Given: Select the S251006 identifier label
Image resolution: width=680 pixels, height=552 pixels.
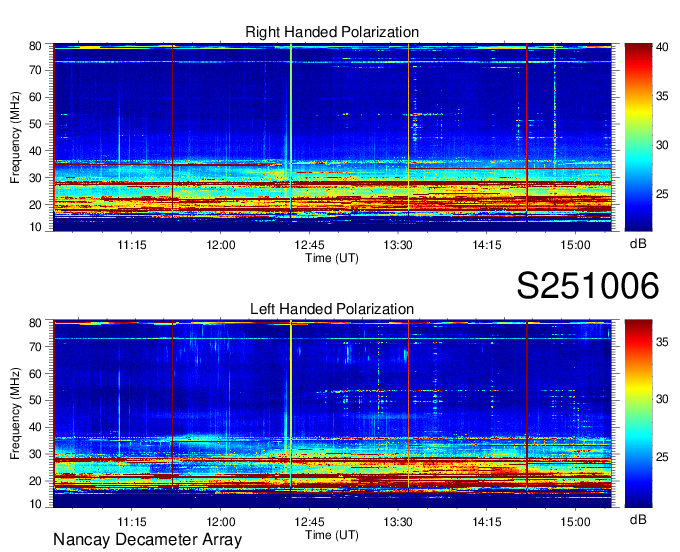Looking at the screenshot, I should click(x=587, y=287).
